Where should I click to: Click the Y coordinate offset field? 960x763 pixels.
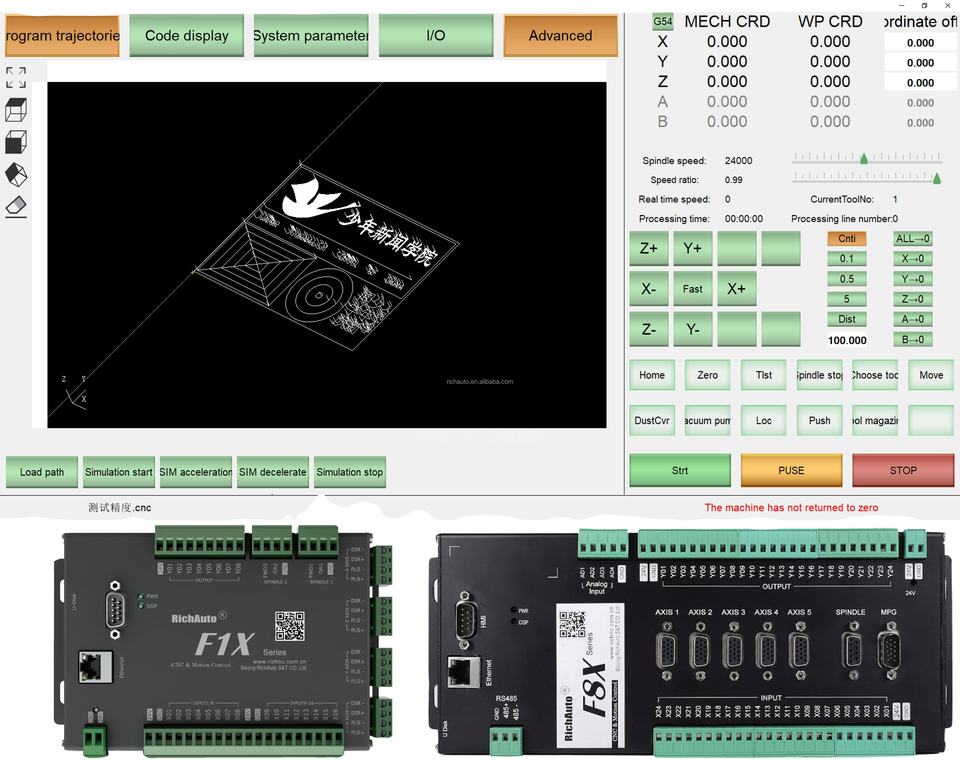920,62
